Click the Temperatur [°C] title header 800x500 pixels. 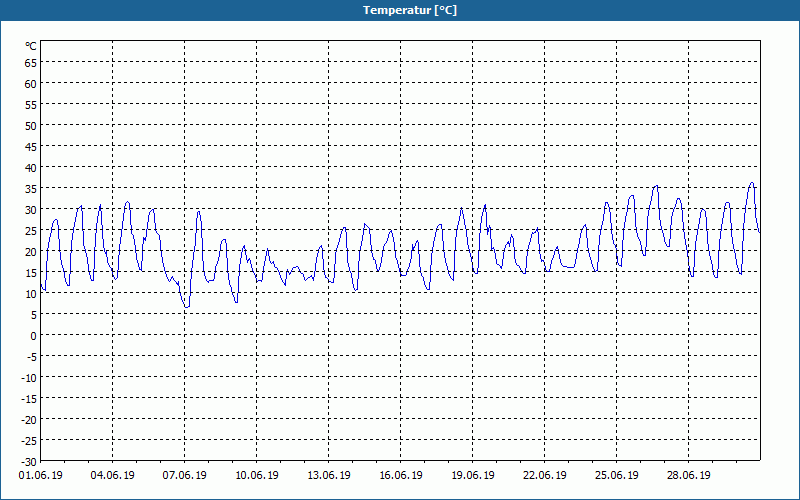coord(410,10)
